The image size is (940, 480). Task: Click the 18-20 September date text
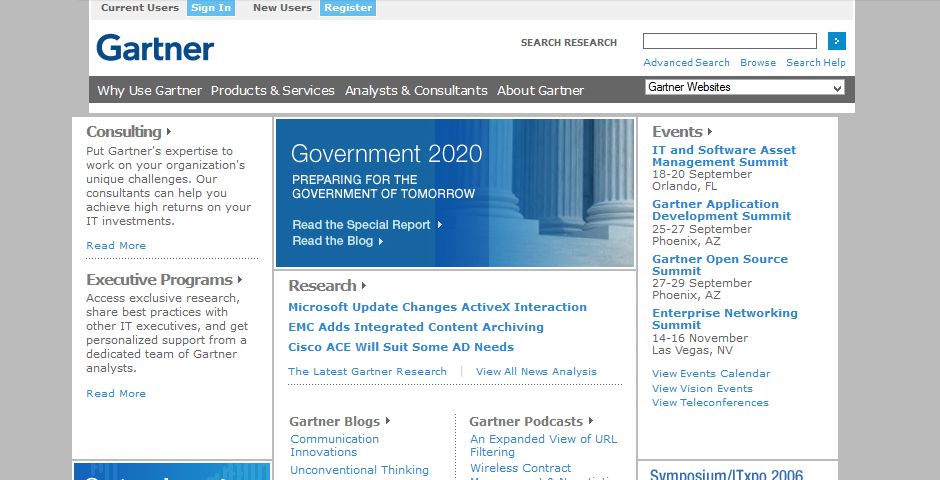pyautogui.click(x=702, y=174)
